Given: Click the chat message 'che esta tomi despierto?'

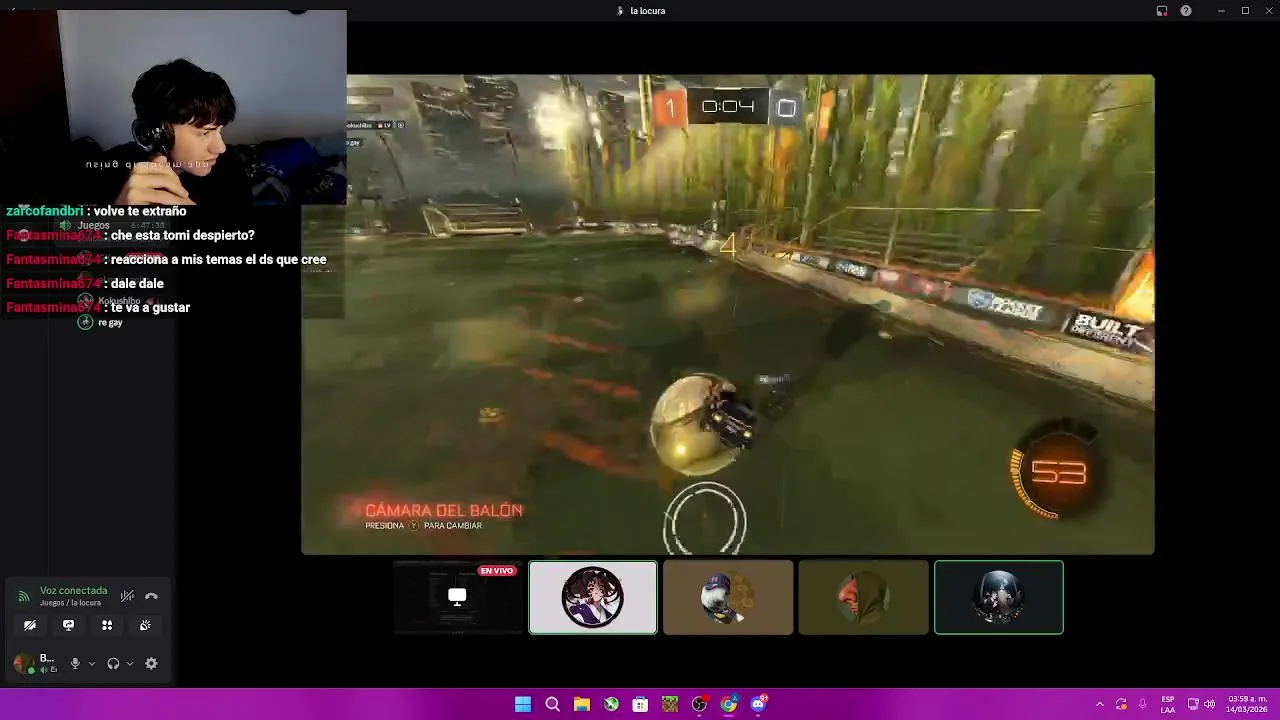Looking at the screenshot, I should pos(182,235).
